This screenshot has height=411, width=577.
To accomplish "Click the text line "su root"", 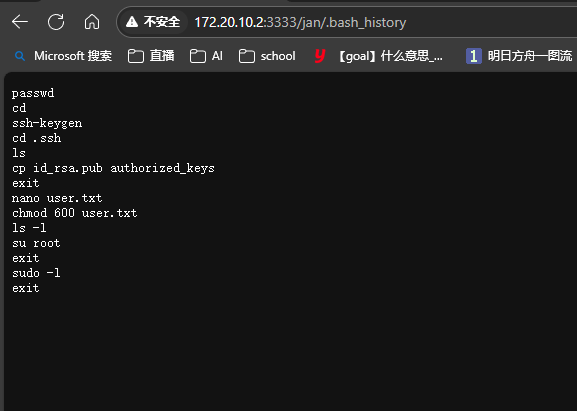I will coord(36,243).
